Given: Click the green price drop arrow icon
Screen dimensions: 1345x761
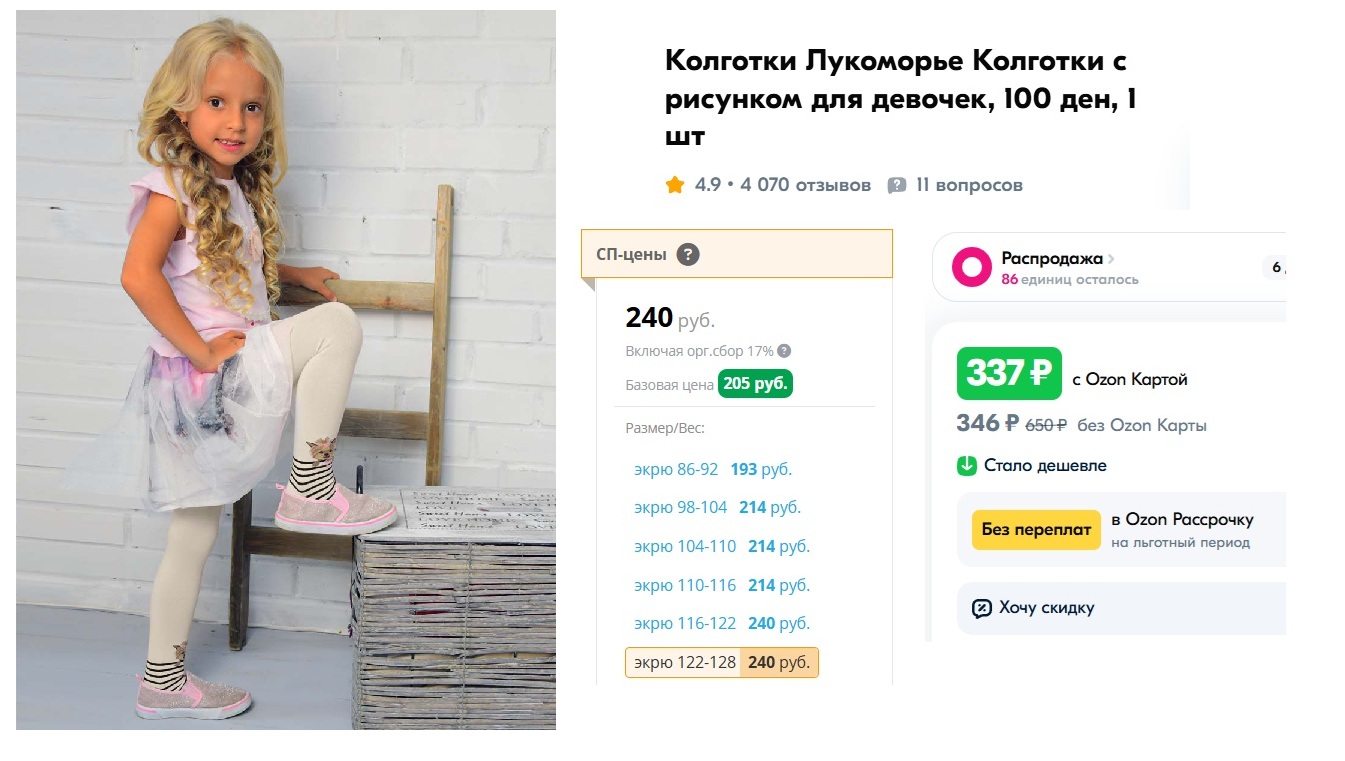Looking at the screenshot, I should [x=966, y=465].
